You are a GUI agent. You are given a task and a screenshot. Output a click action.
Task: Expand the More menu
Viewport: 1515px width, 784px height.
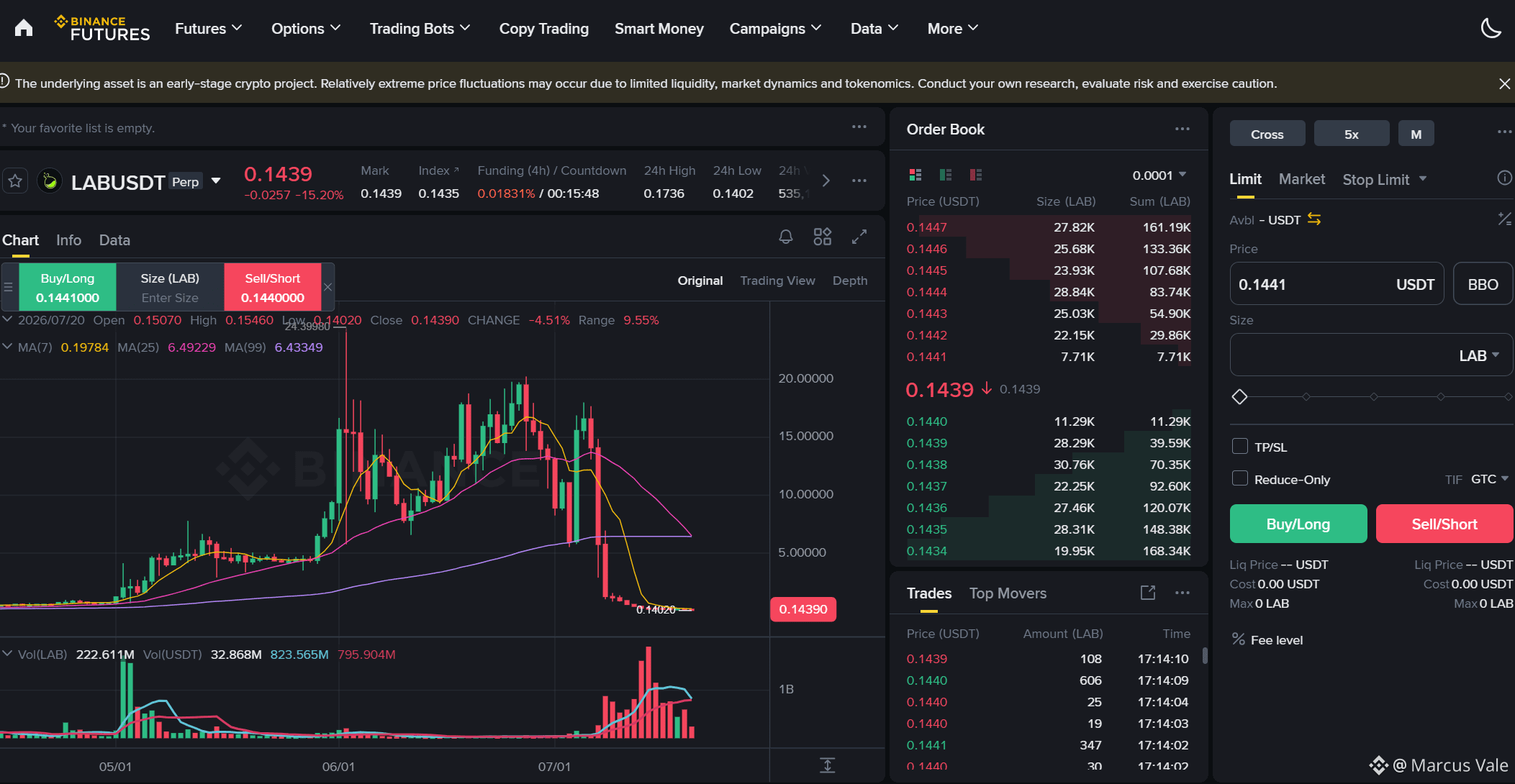pyautogui.click(x=953, y=28)
